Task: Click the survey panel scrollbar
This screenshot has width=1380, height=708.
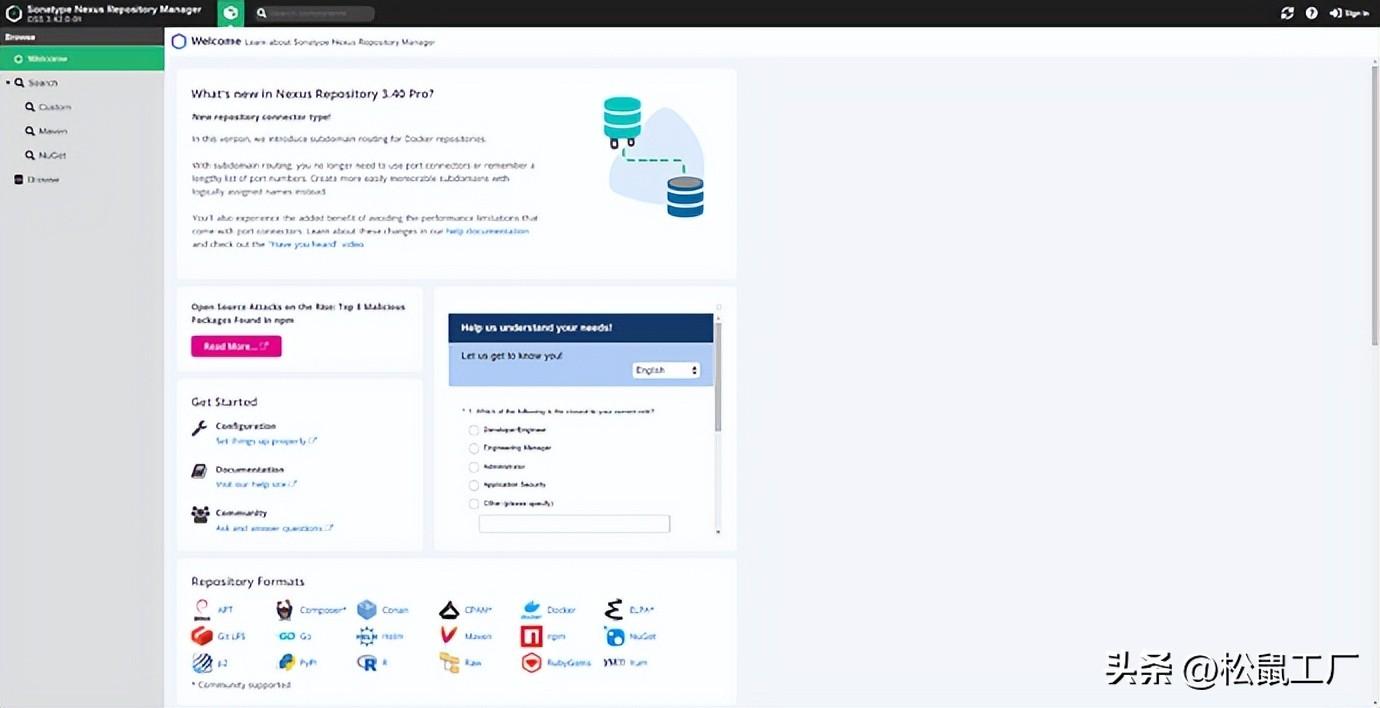Action: click(x=718, y=378)
